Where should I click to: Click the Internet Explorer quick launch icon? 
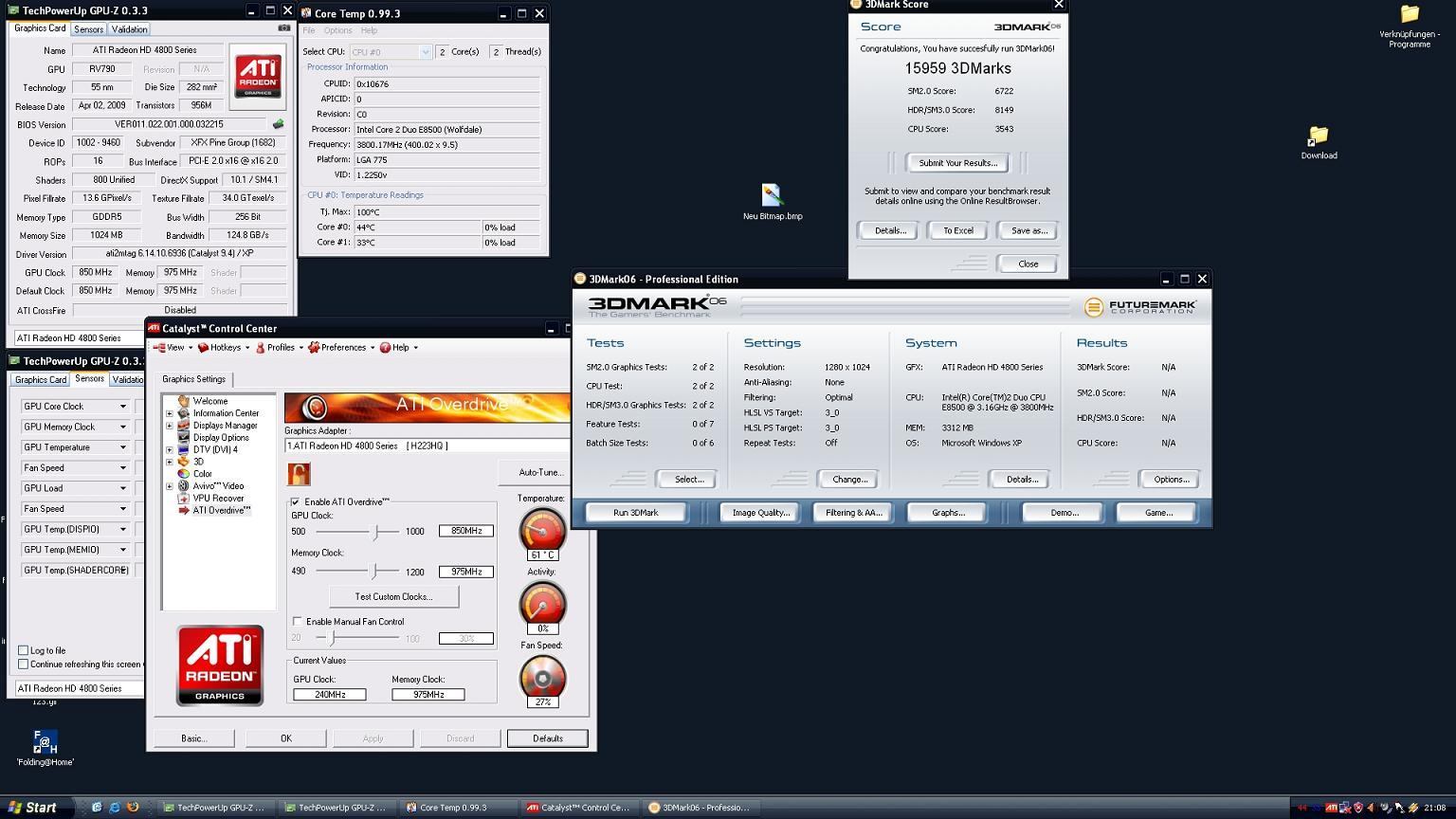point(115,808)
